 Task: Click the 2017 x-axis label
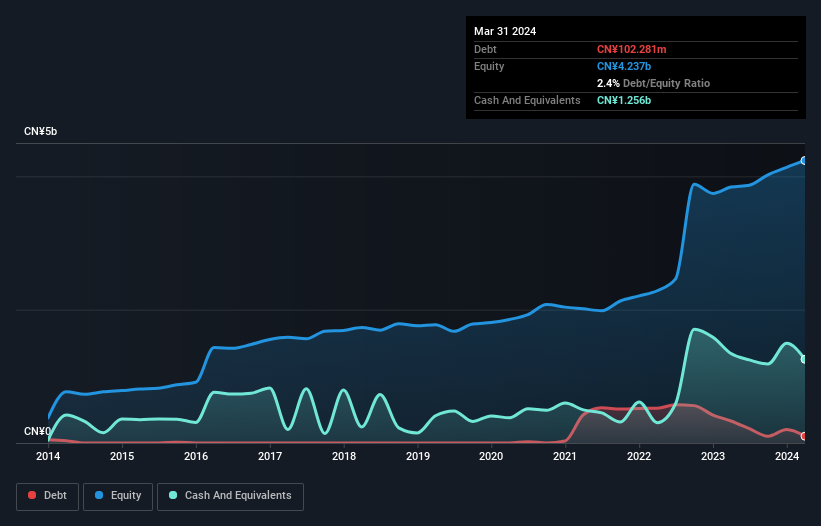tap(270, 456)
